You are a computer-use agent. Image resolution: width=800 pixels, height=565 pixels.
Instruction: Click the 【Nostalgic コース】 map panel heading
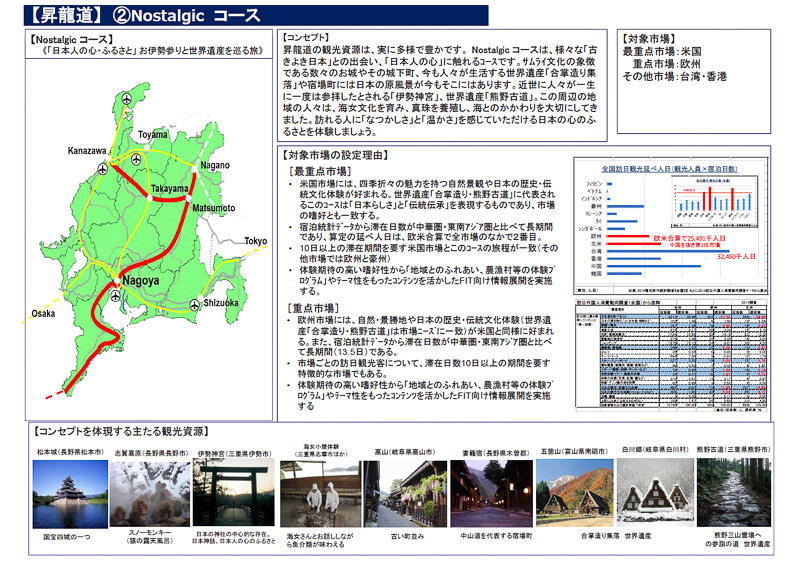[x=71, y=39]
